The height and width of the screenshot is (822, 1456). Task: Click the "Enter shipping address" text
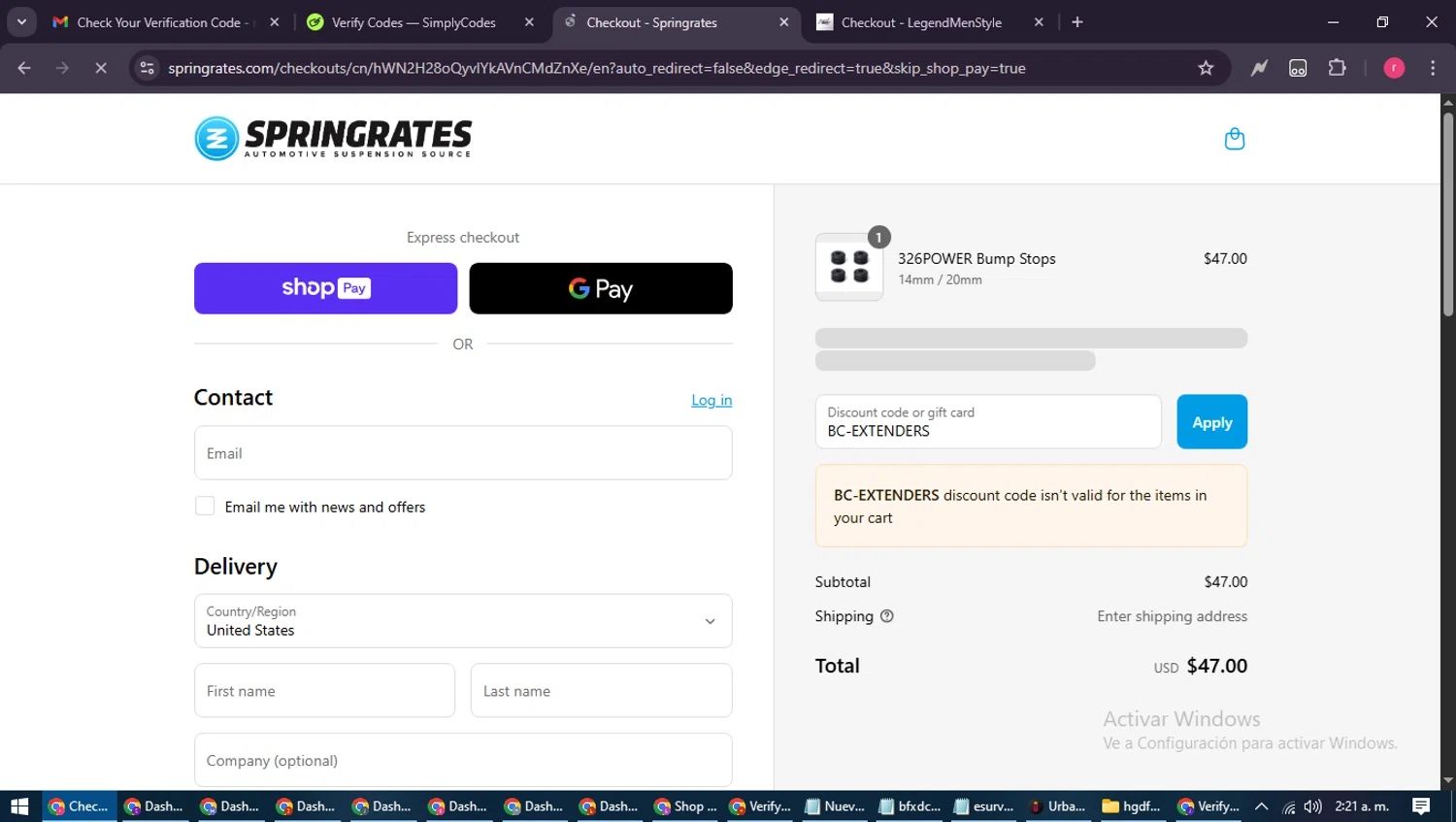coord(1172,616)
